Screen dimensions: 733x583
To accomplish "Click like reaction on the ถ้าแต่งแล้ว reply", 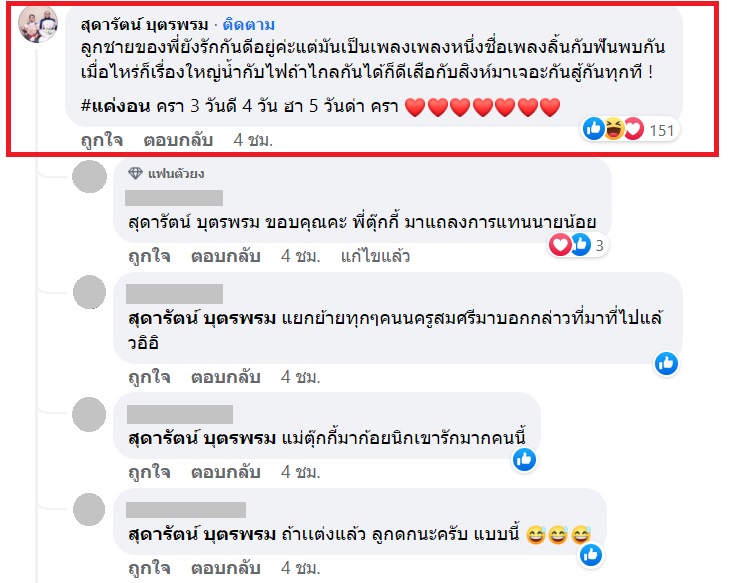I will [x=591, y=554].
